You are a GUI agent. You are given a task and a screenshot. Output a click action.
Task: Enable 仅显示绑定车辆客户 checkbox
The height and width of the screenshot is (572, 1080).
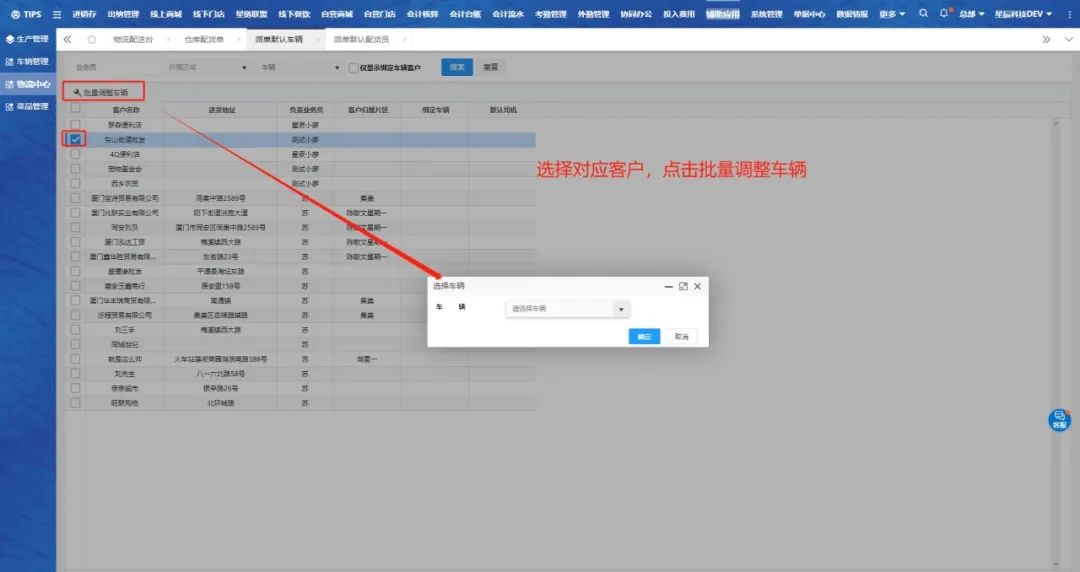[353, 68]
